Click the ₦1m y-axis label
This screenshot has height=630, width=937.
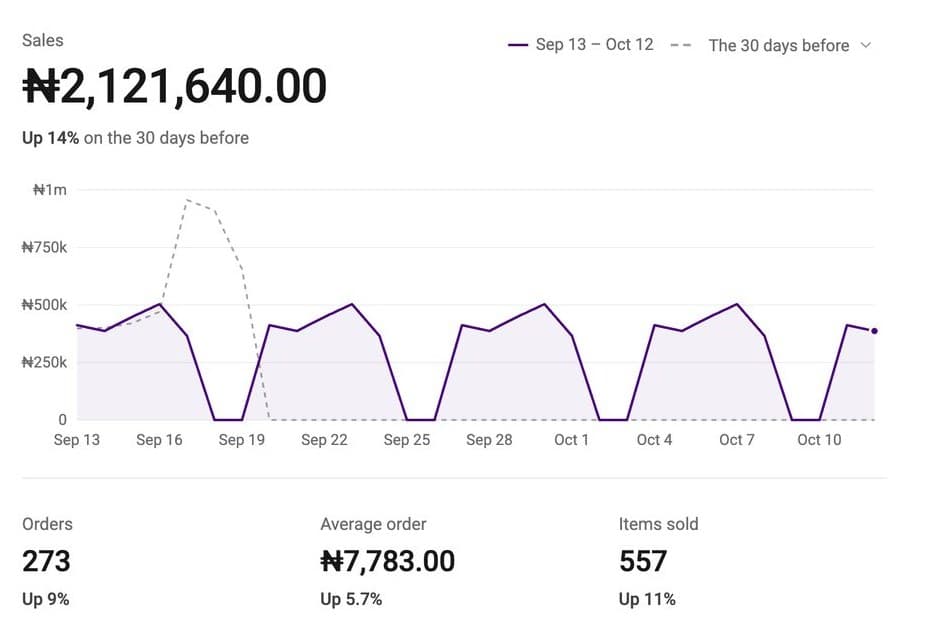tap(50, 190)
